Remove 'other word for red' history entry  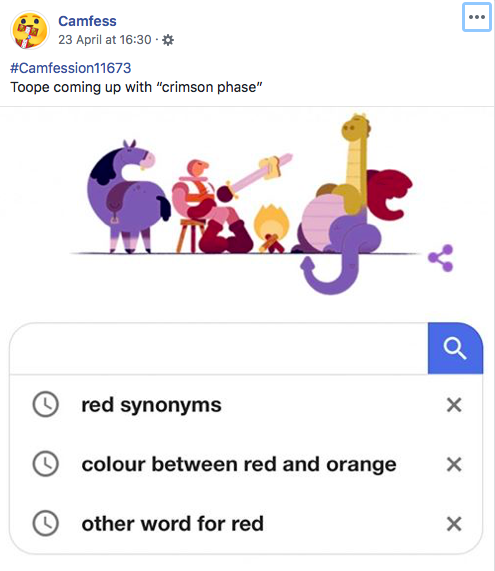pos(454,524)
